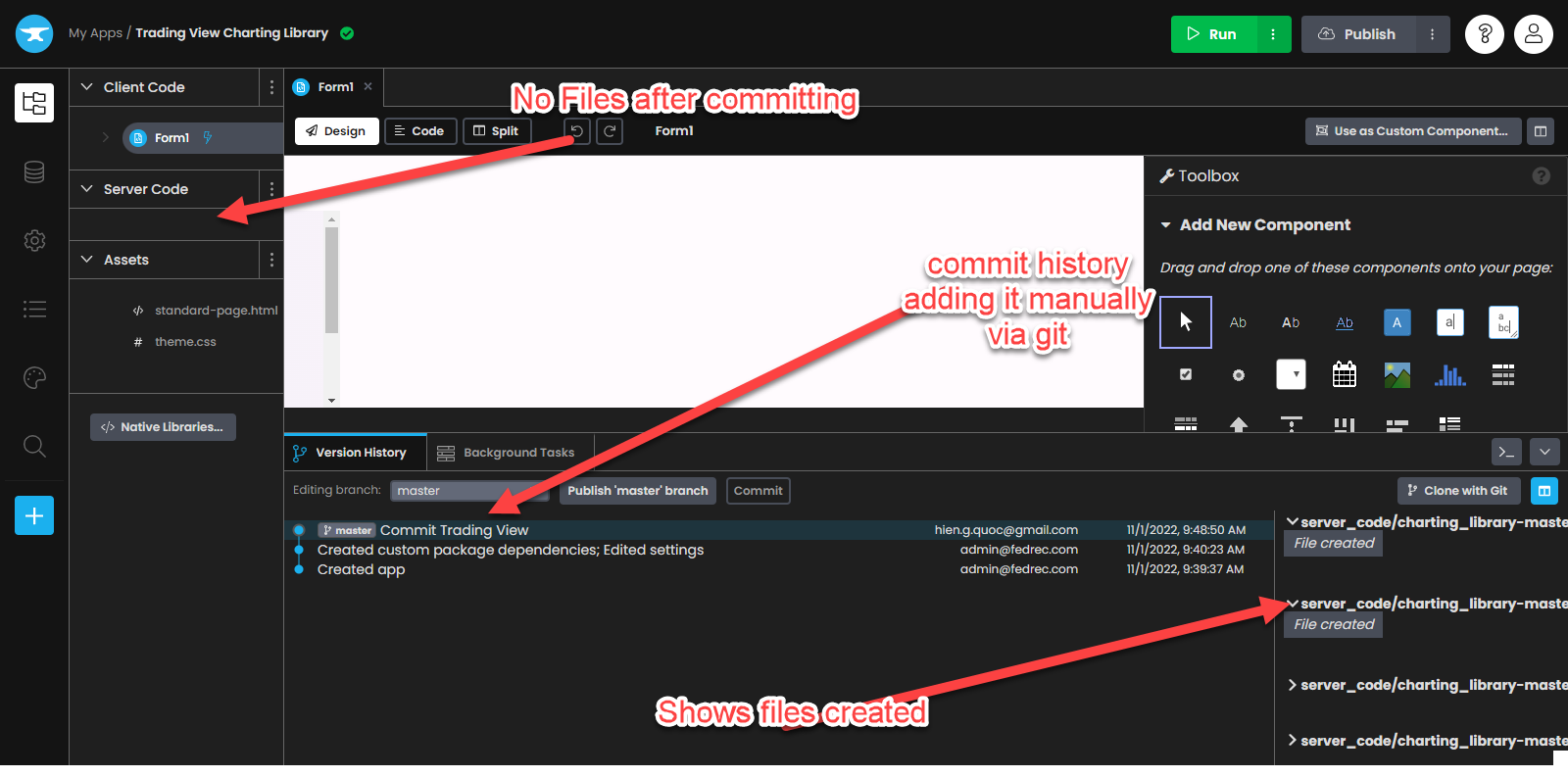Toggle the right sidebar panel icon
This screenshot has height=777, width=1568.
(x=1541, y=131)
